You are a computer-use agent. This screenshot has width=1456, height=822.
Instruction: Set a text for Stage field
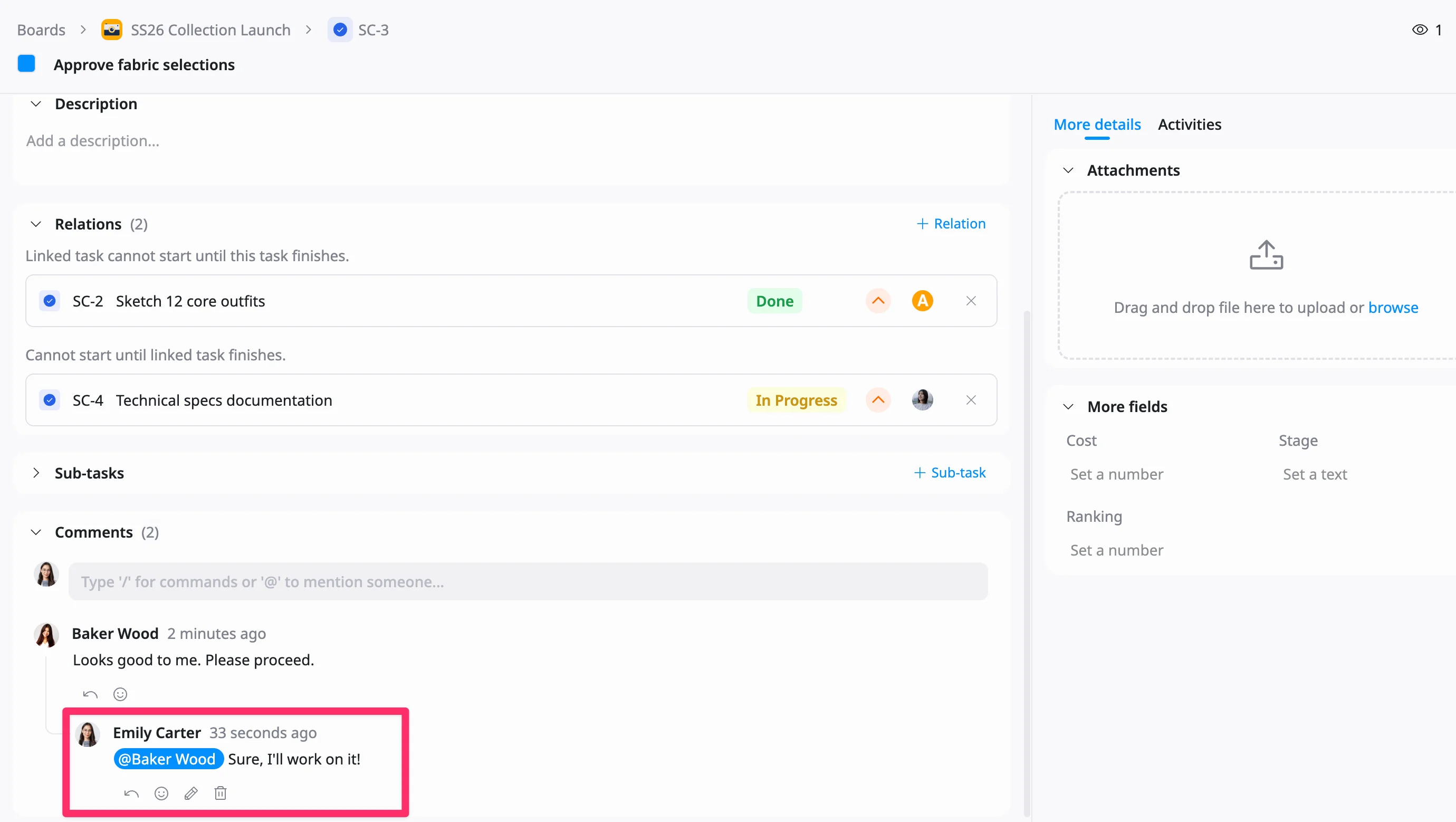pos(1315,474)
